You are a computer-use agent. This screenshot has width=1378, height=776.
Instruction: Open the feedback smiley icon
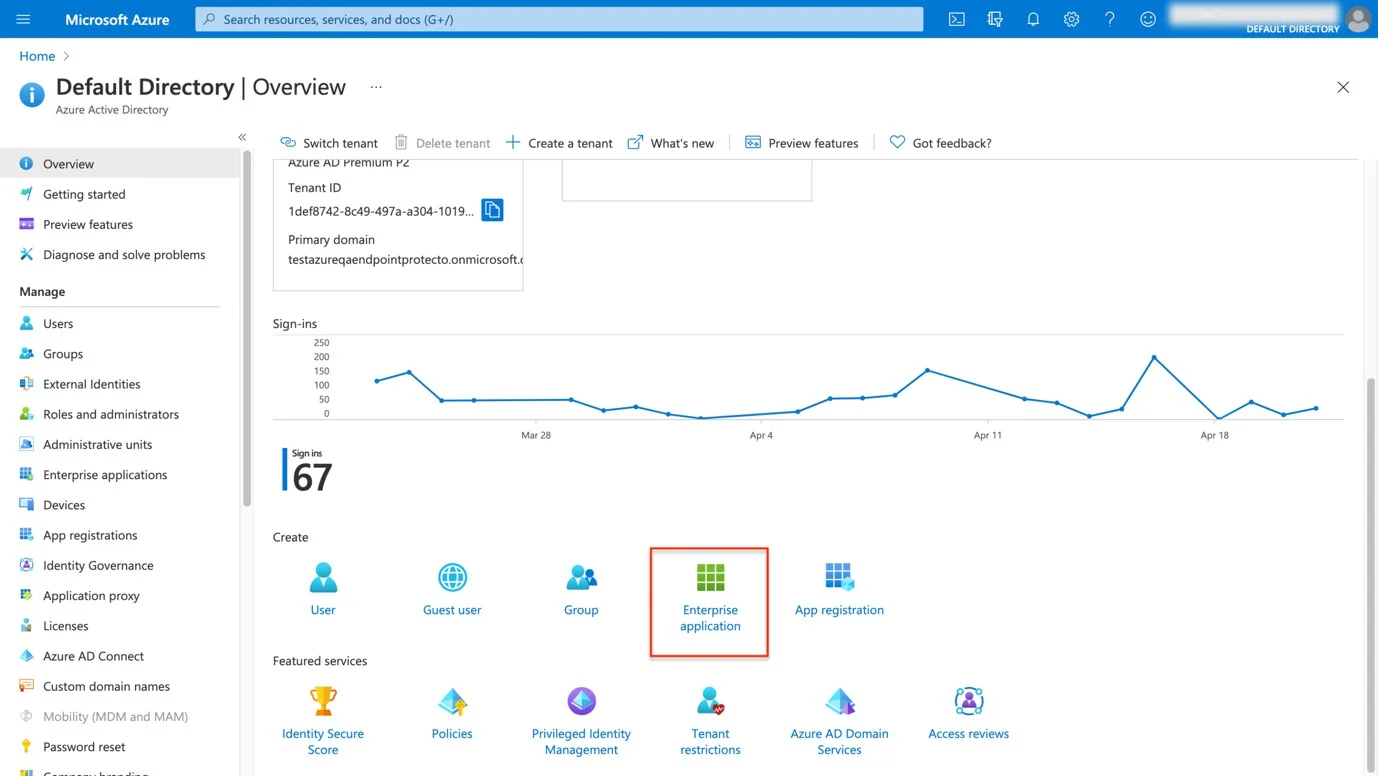tap(1148, 19)
